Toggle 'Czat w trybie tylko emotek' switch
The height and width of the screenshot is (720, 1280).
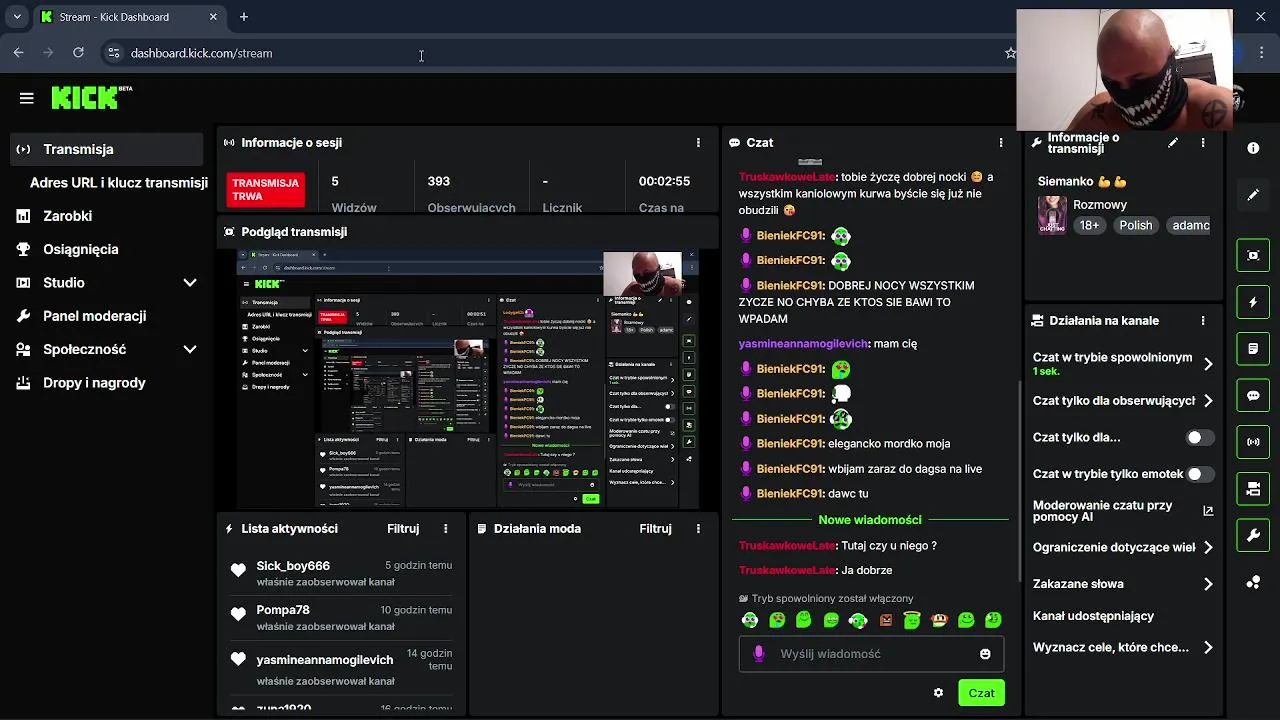[x=1200, y=474]
